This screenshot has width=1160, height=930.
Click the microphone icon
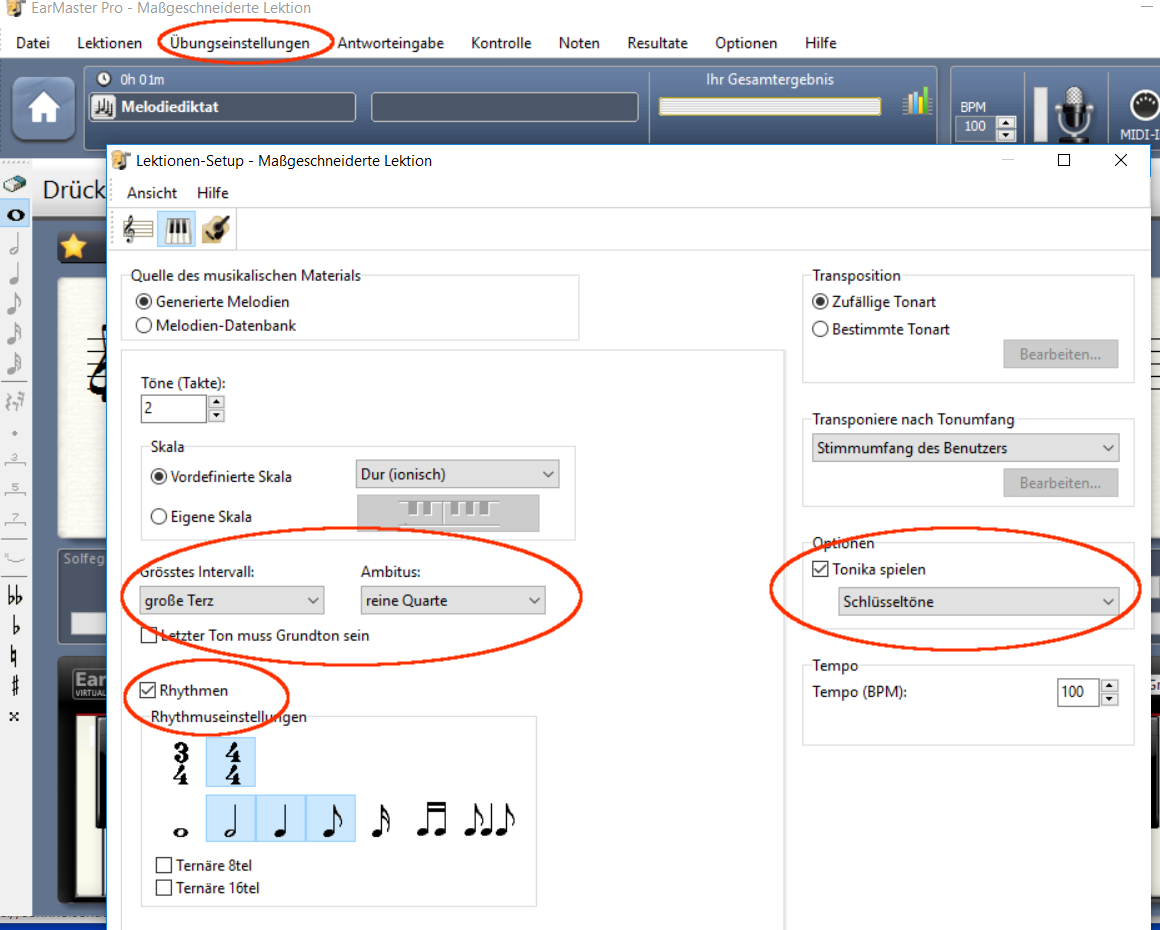1073,113
